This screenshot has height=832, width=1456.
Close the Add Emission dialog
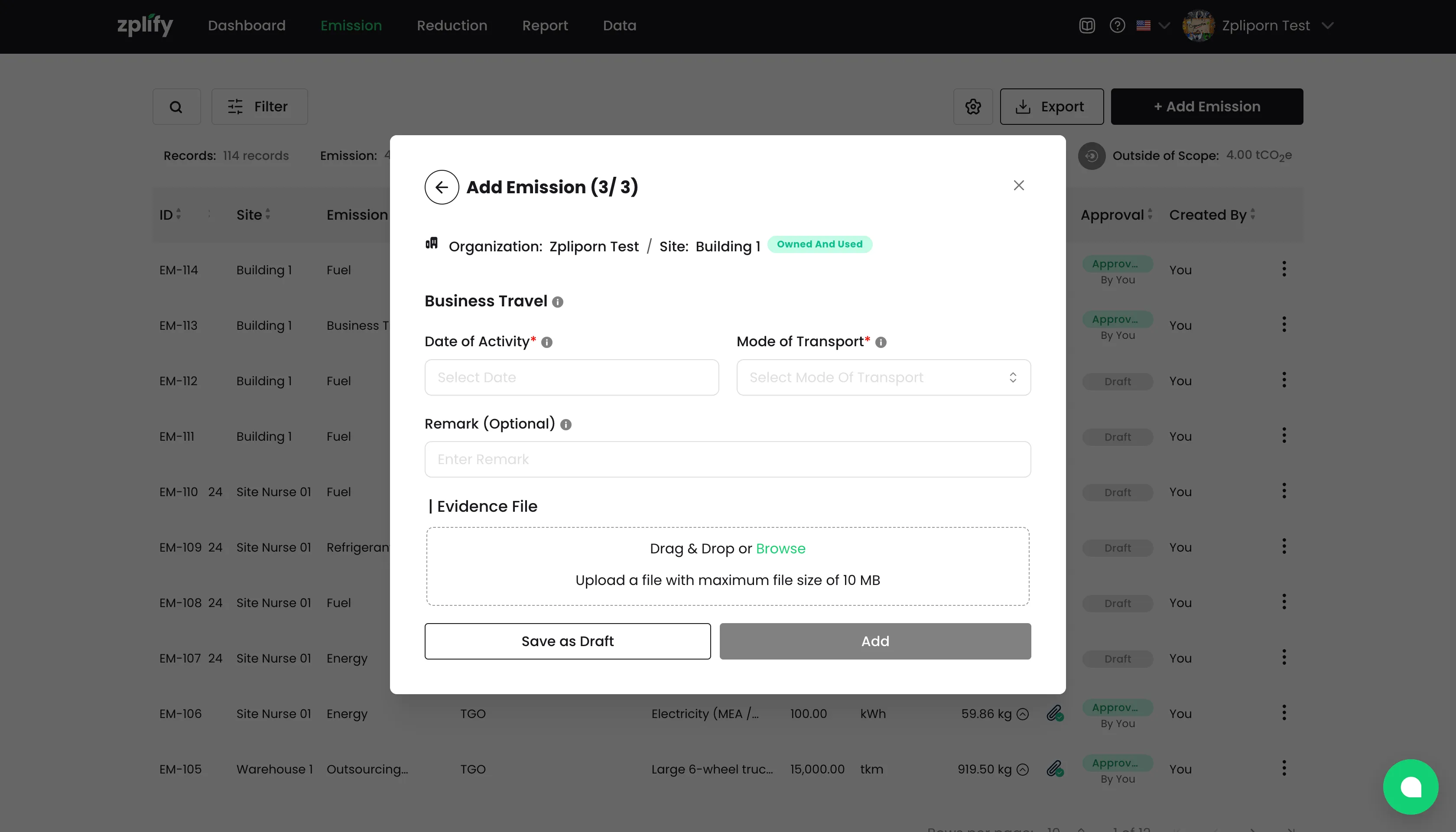coord(1018,185)
